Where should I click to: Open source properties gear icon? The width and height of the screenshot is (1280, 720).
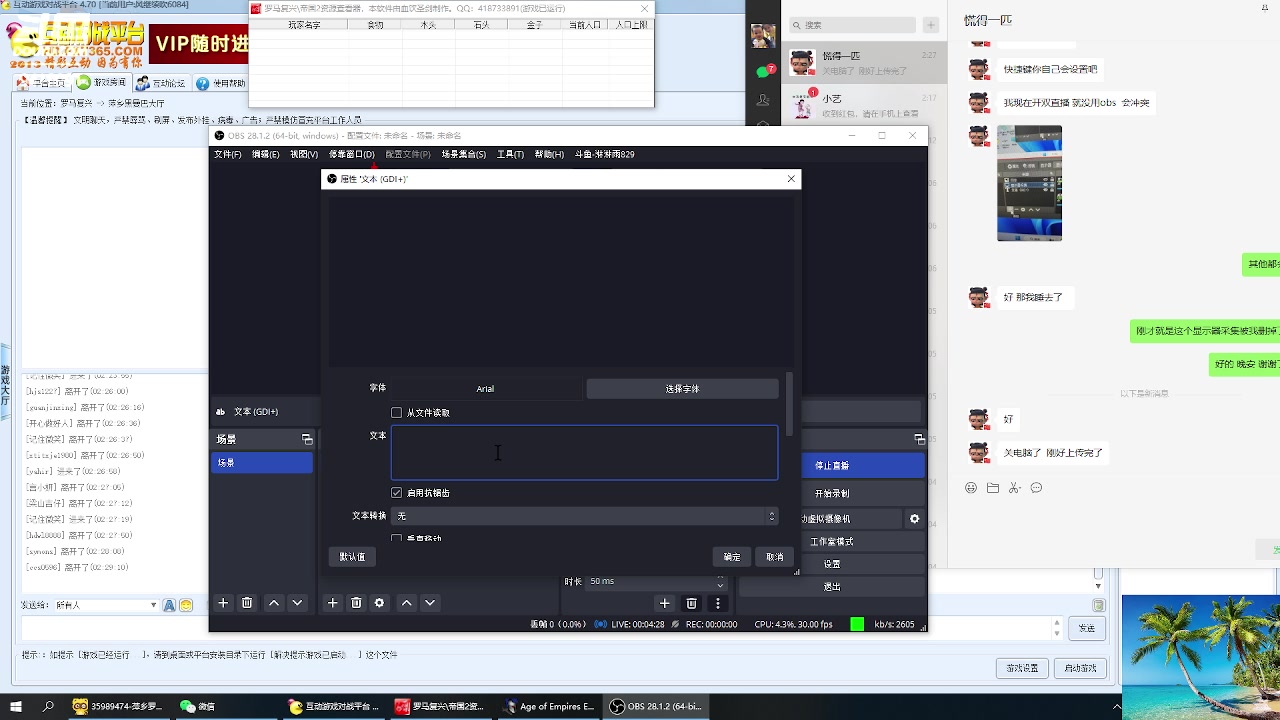(x=379, y=603)
